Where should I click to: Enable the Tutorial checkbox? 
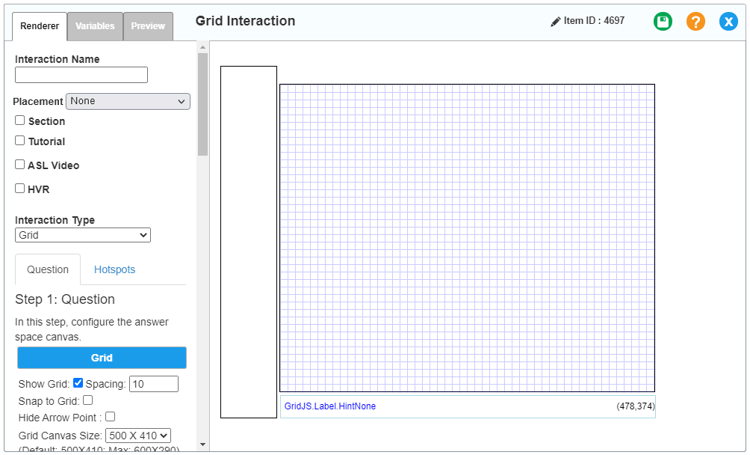(20, 140)
